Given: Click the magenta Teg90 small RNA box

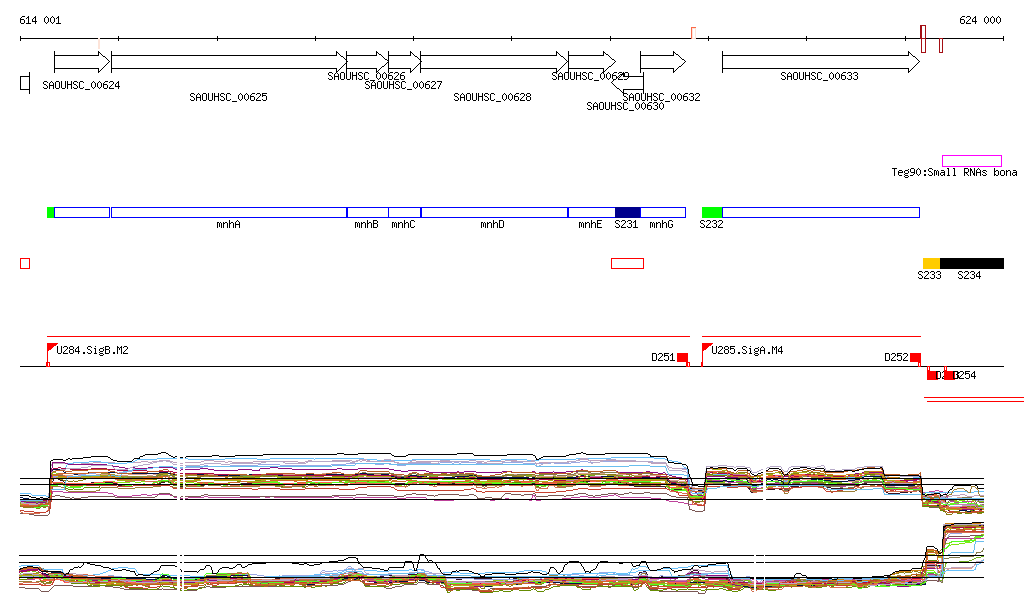Looking at the screenshot, I should (971, 161).
